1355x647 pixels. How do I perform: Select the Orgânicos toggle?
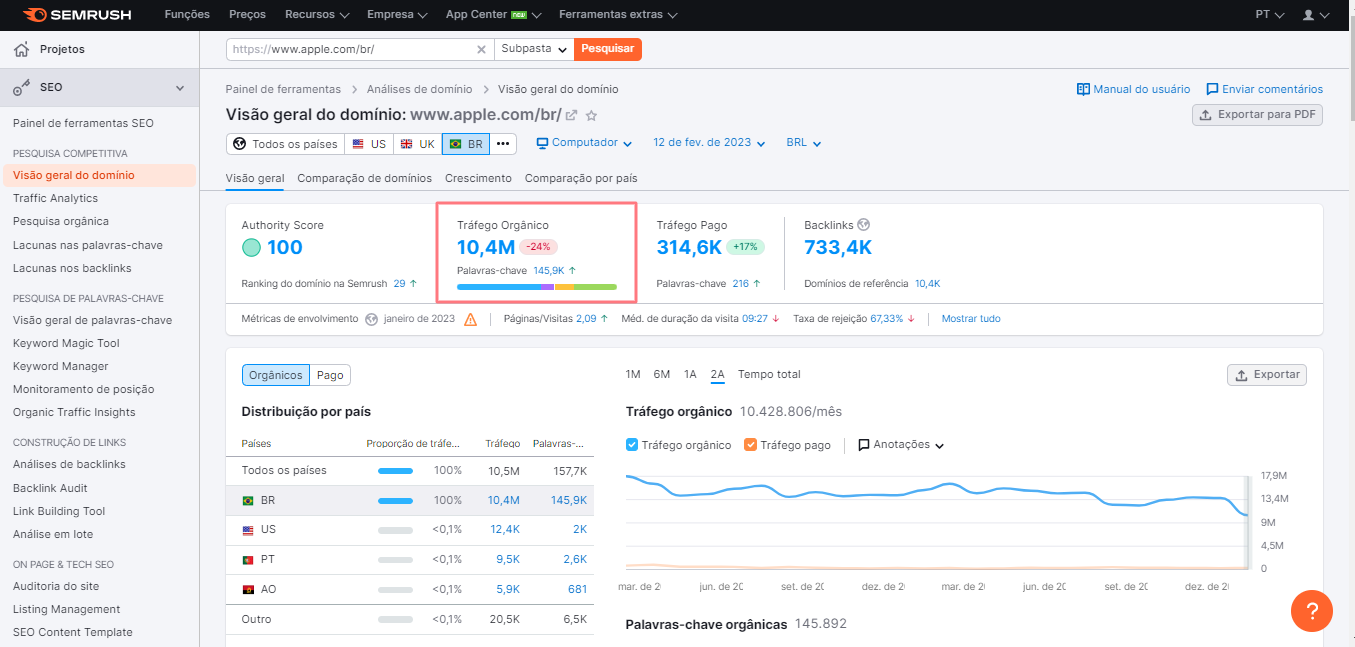pos(276,375)
